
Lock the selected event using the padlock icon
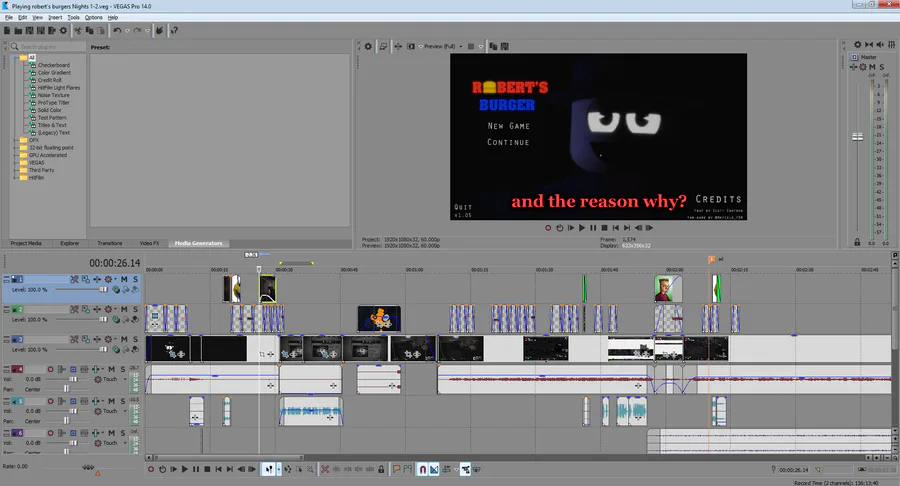381,469
